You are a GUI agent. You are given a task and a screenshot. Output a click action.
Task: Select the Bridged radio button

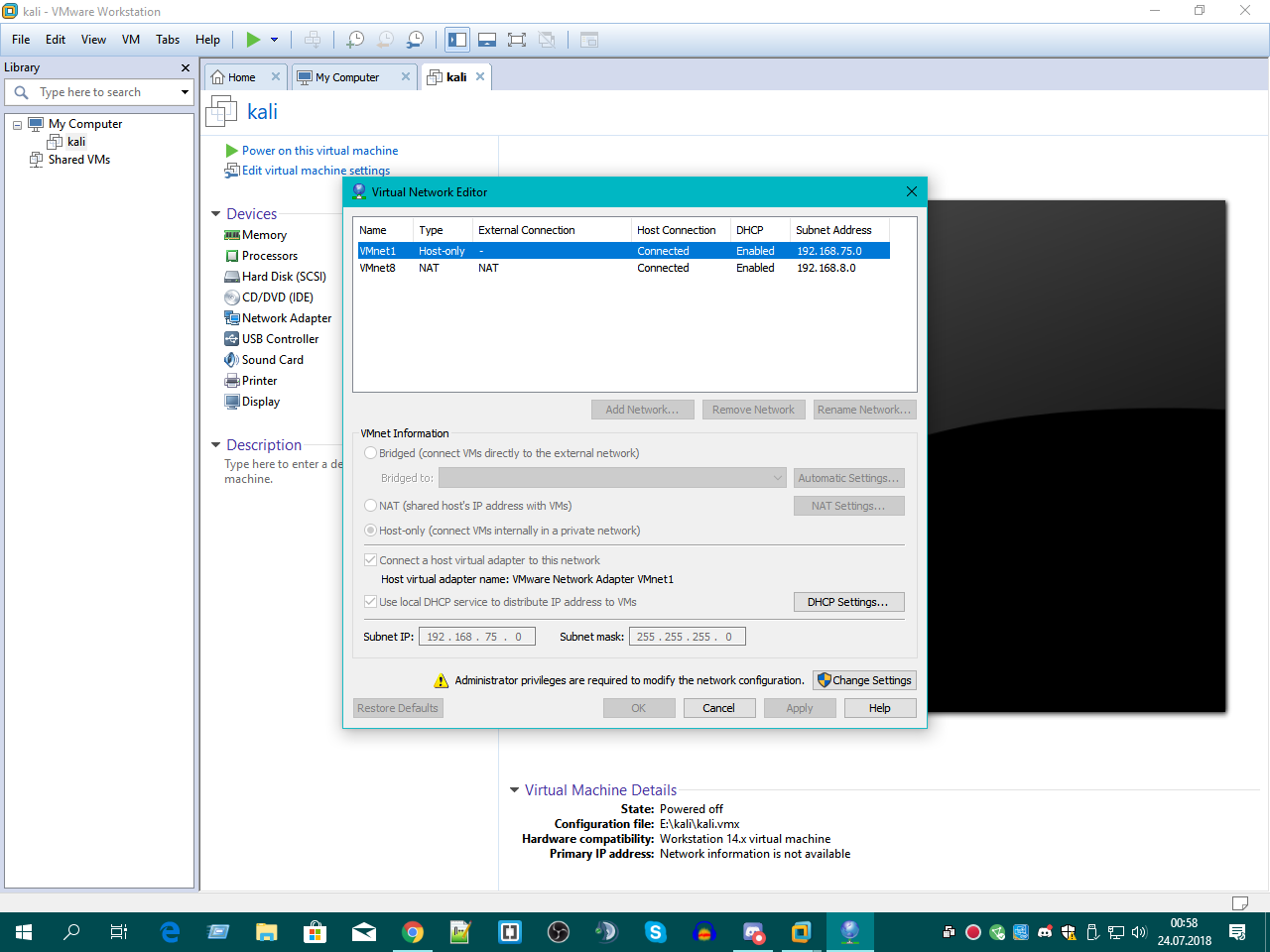pyautogui.click(x=371, y=453)
